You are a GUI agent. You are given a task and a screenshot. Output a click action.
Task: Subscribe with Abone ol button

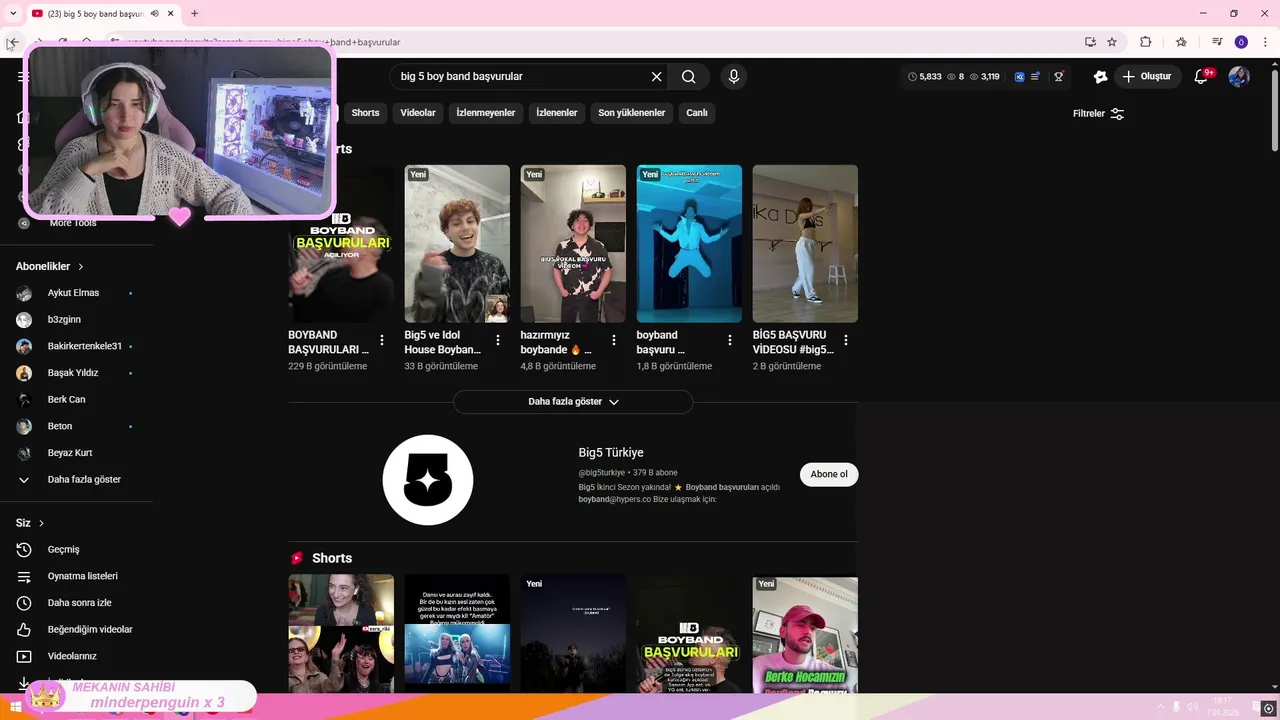[x=829, y=474]
